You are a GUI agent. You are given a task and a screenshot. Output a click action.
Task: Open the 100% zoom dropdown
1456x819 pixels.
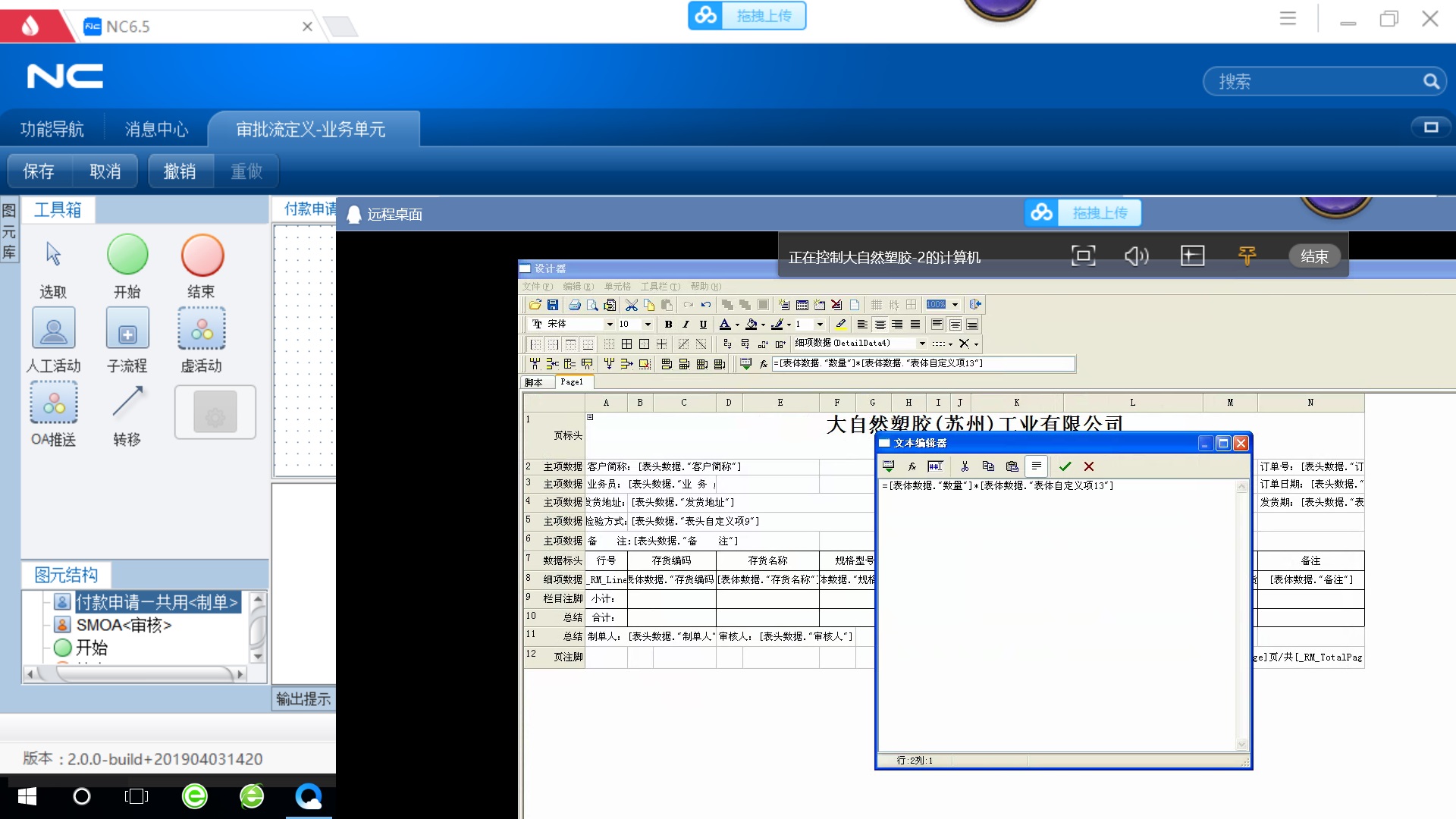pyautogui.click(x=955, y=305)
